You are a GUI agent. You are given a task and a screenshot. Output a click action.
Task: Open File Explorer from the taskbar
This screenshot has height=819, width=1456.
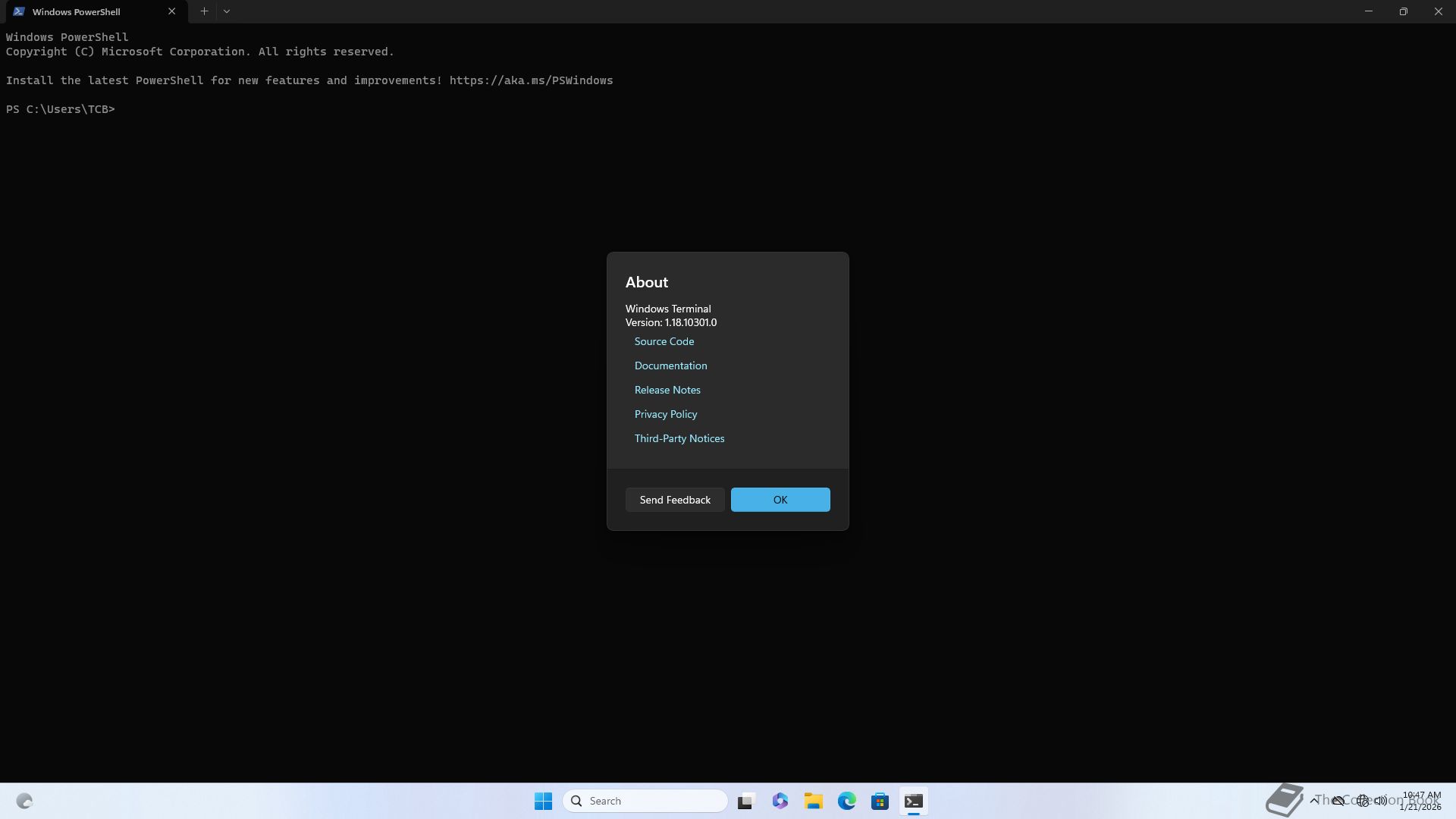[x=813, y=801]
